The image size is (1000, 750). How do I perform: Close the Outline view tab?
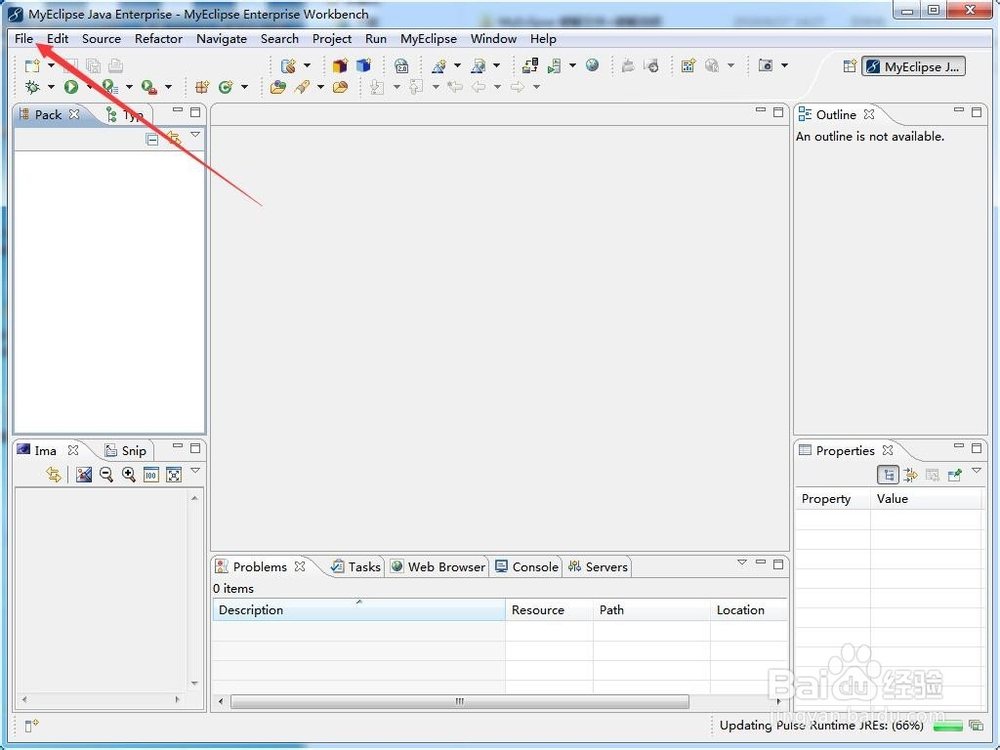(x=869, y=114)
